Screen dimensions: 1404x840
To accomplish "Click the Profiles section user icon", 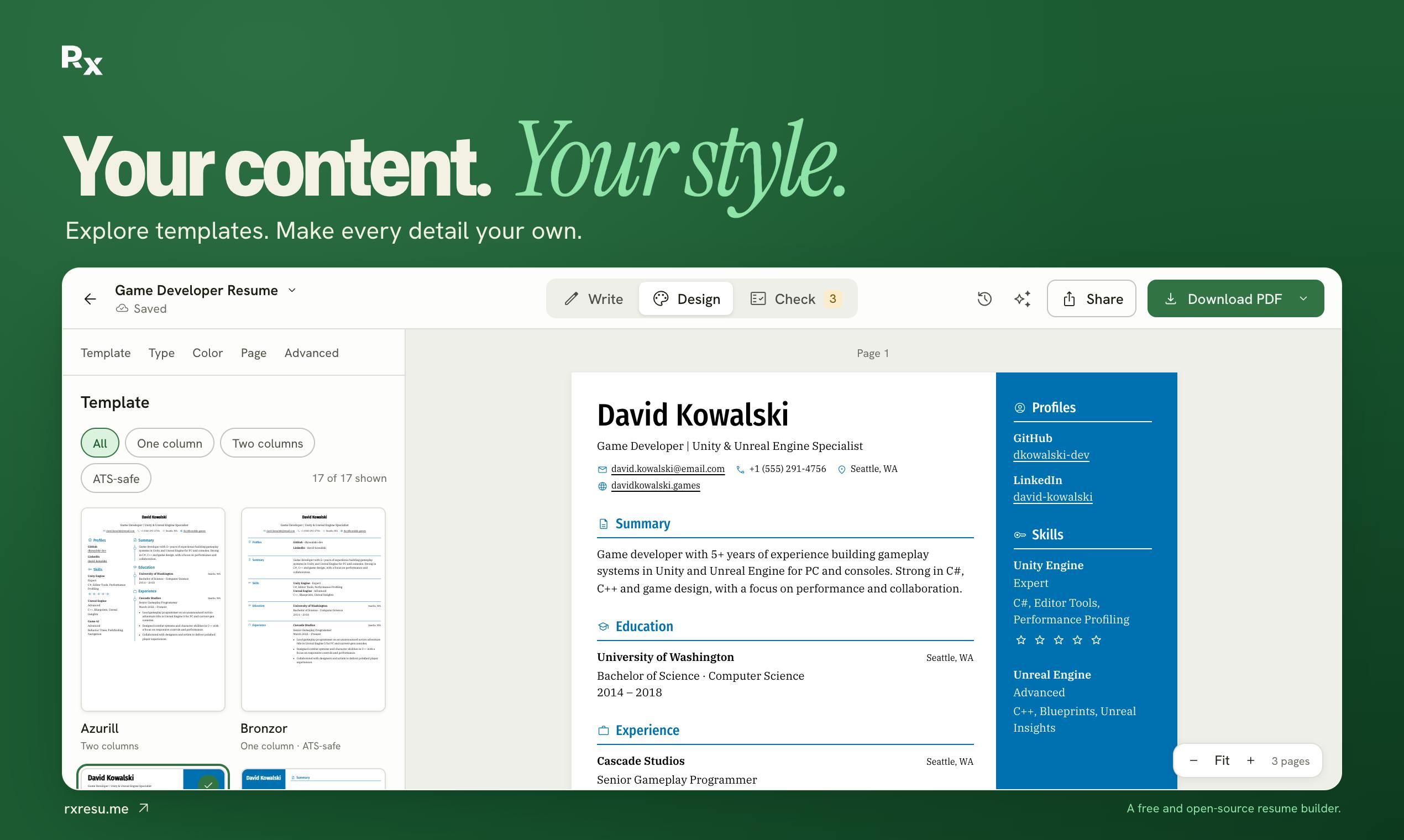I will click(1020, 408).
